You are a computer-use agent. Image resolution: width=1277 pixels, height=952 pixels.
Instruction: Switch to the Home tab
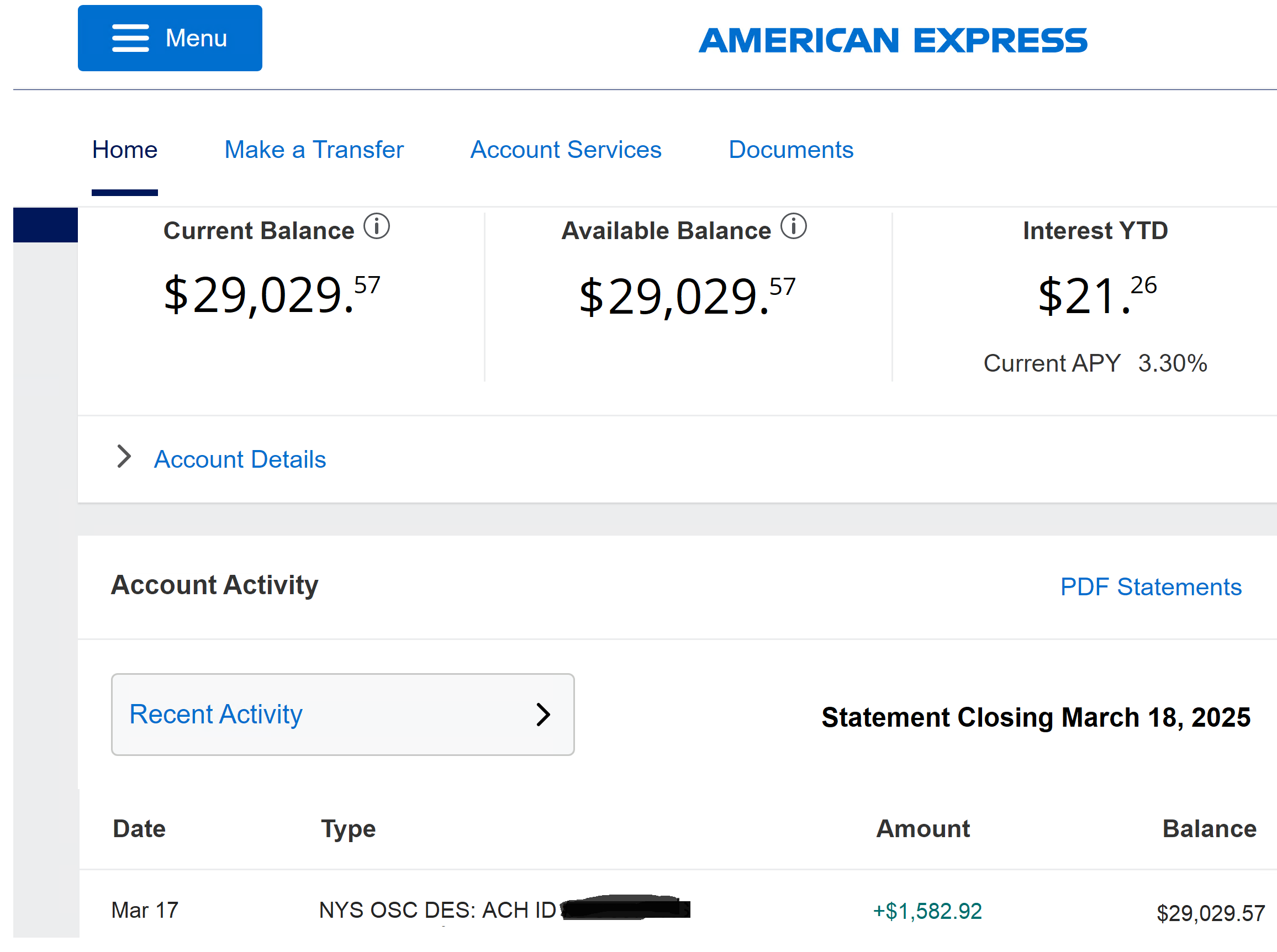[124, 150]
